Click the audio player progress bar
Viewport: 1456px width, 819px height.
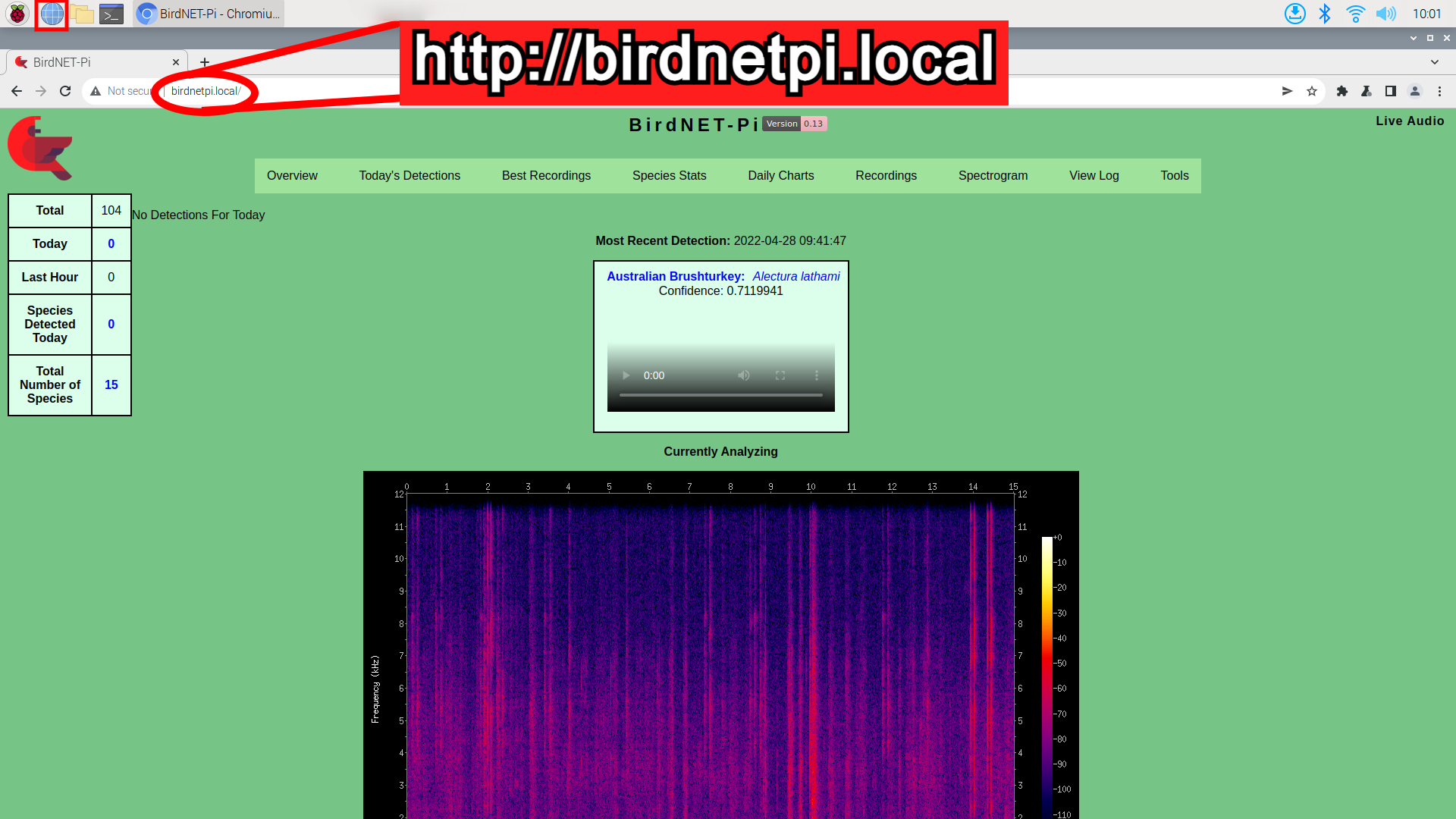[720, 394]
